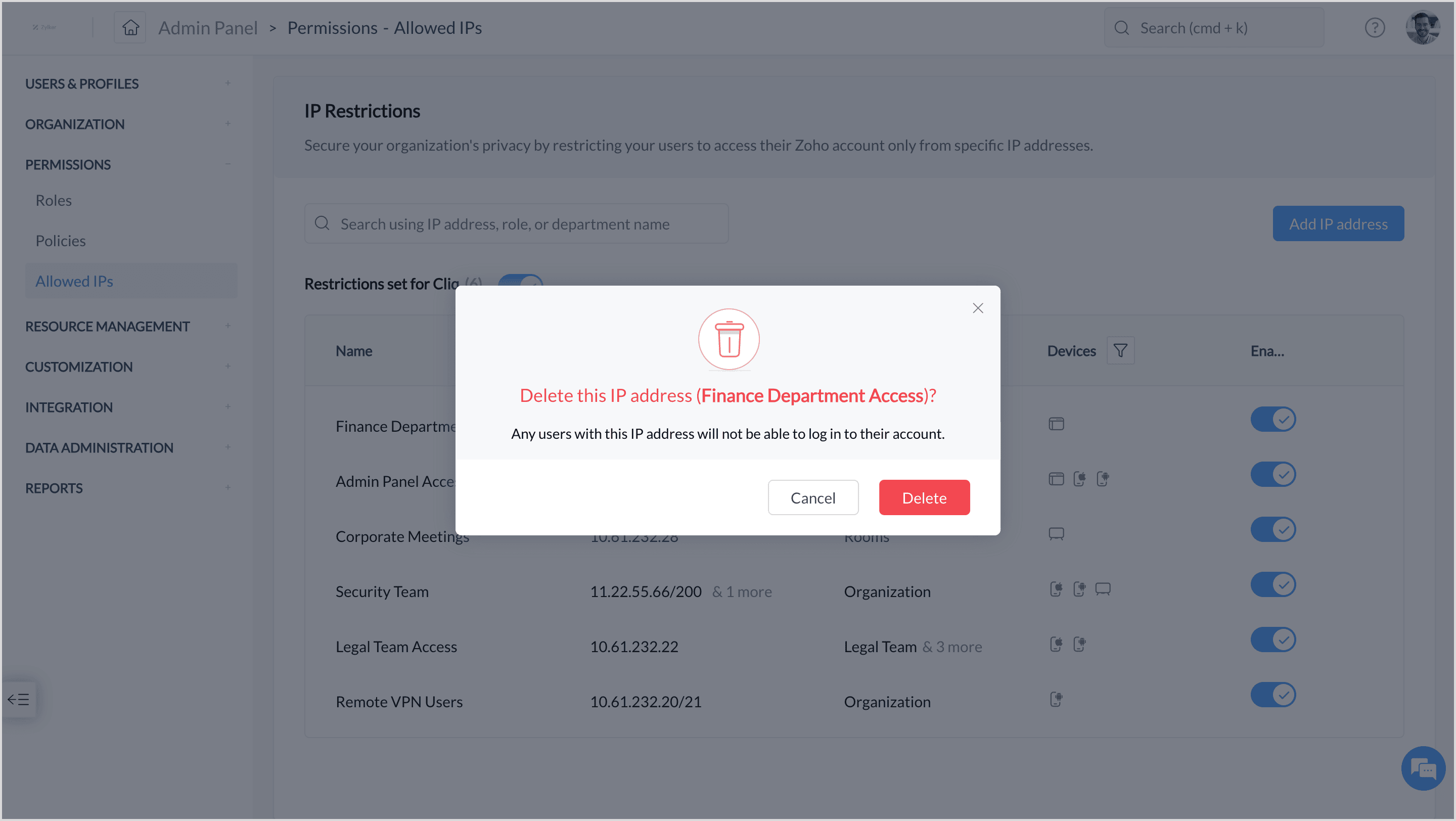Toggle the Remote VPN Users switch

[1272, 695]
